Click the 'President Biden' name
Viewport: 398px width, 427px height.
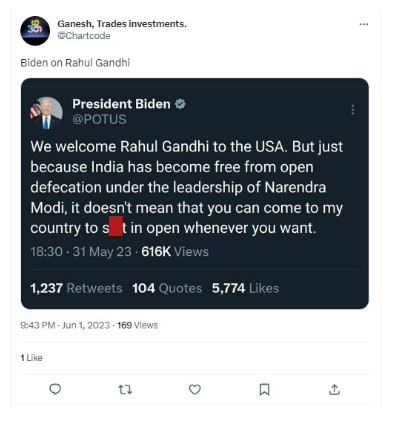pos(121,104)
